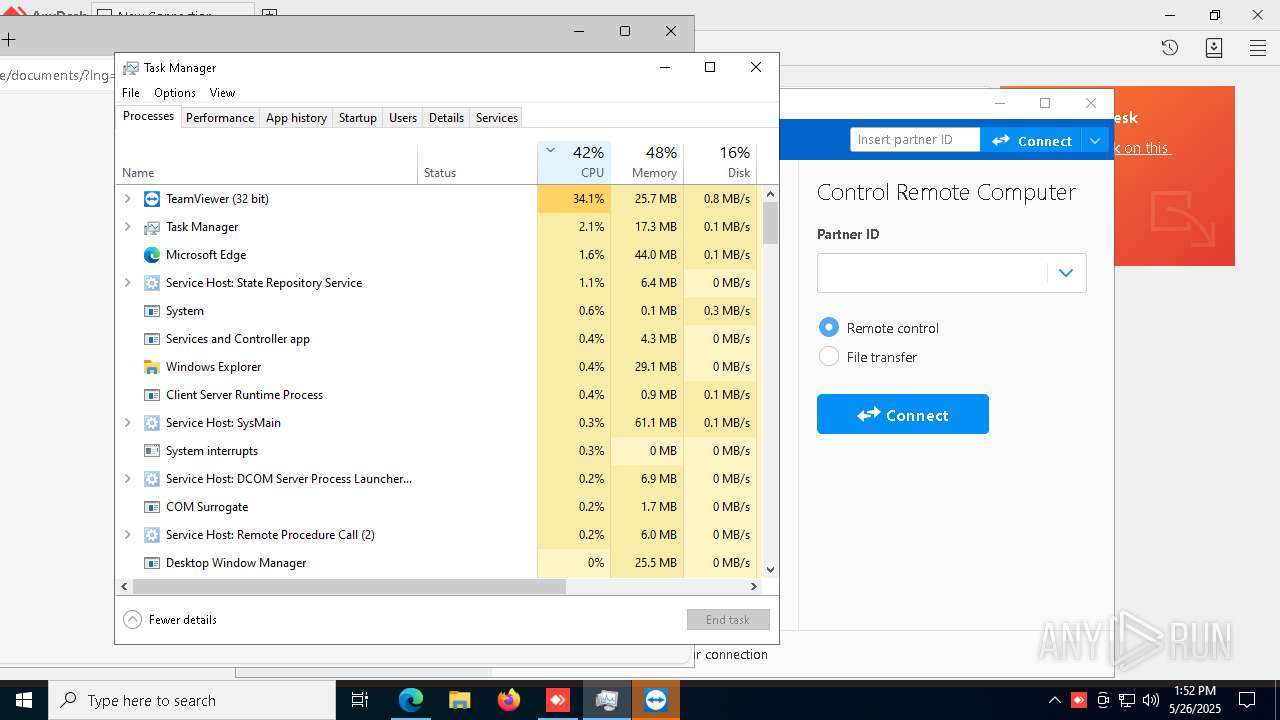Click the End task button
This screenshot has width=1280, height=720.
[x=728, y=620]
